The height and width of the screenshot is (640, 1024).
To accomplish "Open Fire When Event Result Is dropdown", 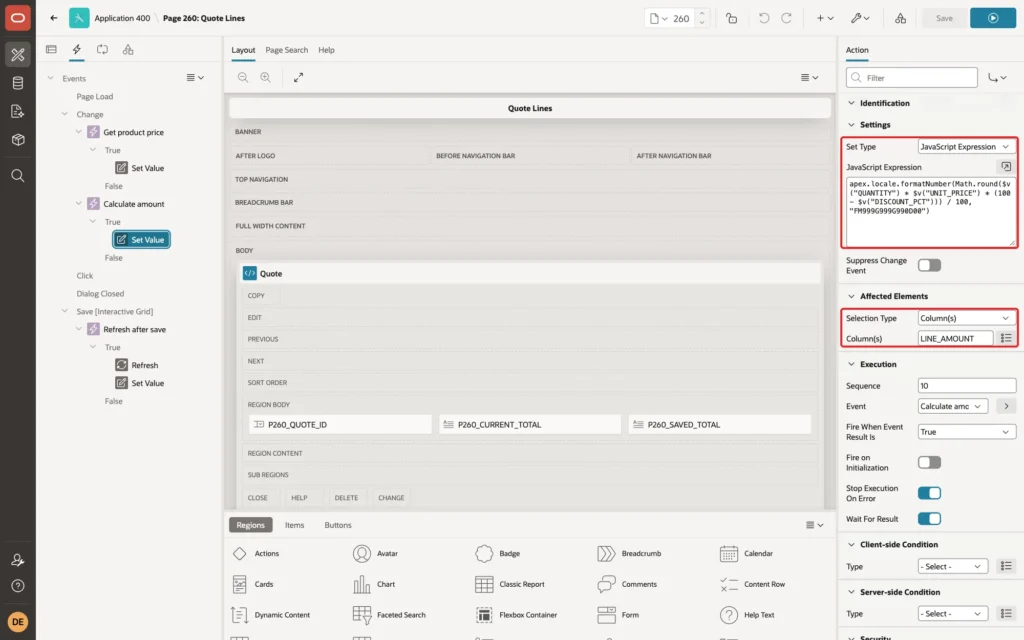I will click(x=966, y=432).
